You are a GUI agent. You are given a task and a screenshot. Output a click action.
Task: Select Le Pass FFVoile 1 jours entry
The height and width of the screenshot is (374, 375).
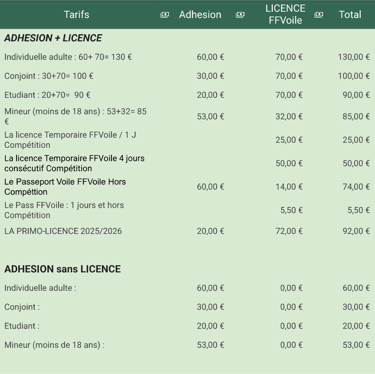click(x=64, y=210)
